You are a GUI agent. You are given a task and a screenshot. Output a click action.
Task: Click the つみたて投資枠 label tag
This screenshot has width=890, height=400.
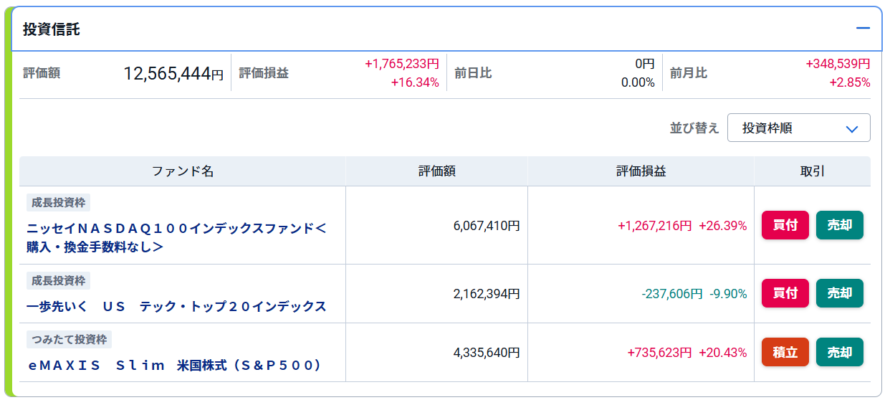click(69, 340)
